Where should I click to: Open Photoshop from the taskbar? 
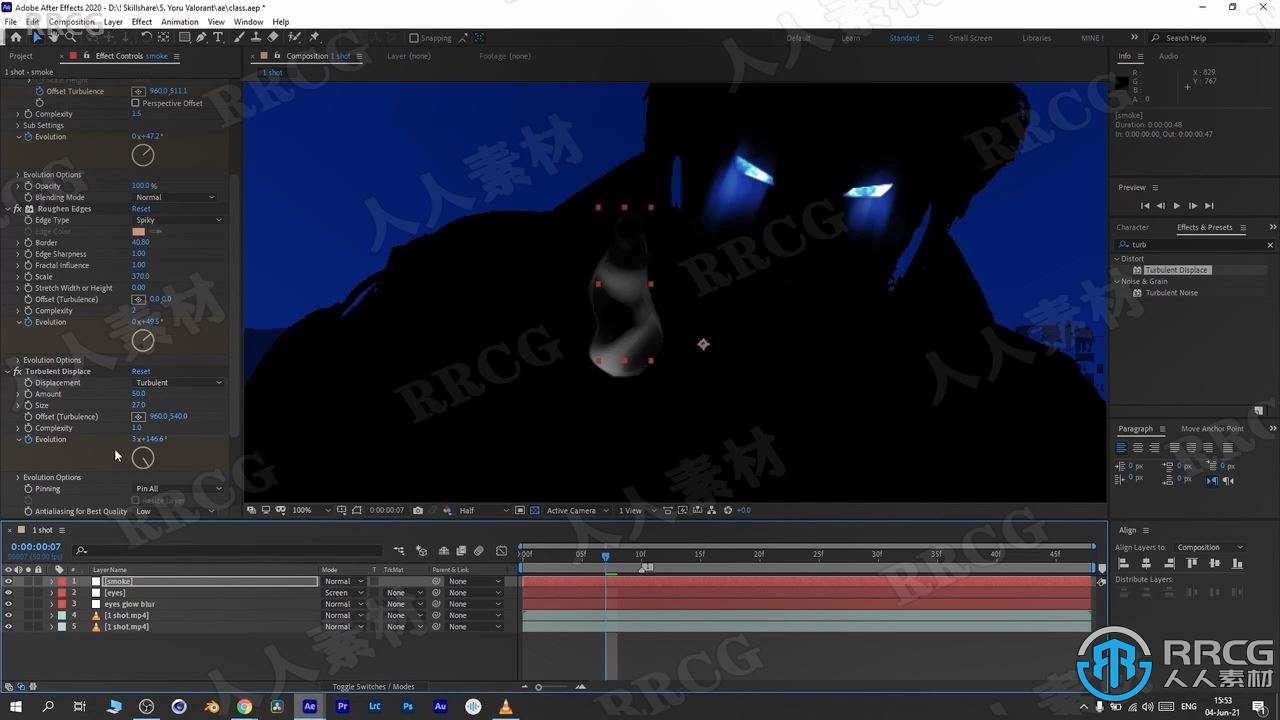pyautogui.click(x=407, y=706)
